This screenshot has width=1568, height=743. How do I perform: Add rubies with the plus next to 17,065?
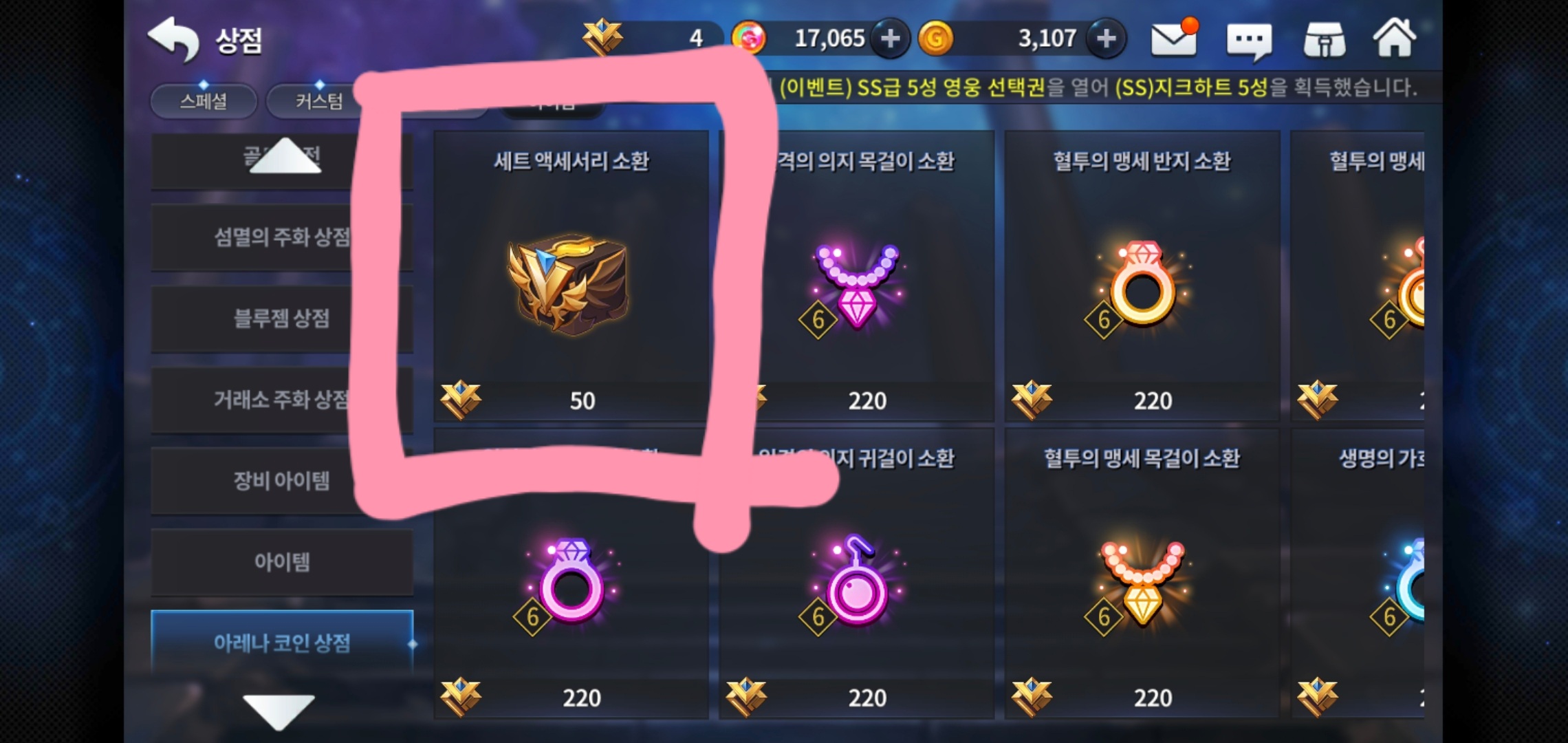890,38
